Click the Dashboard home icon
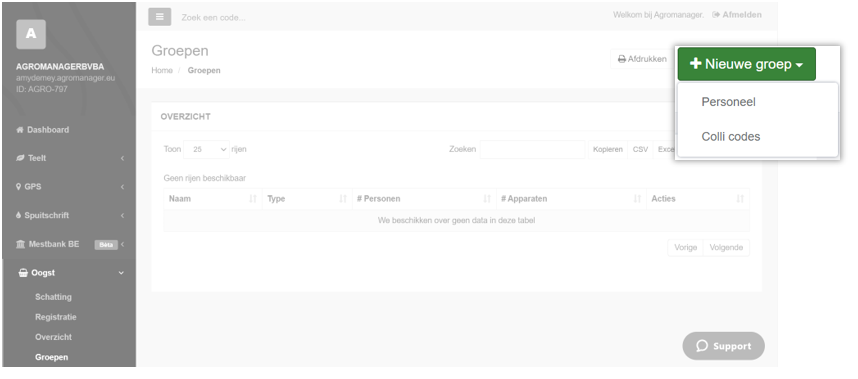Image resolution: width=858 pixels, height=379 pixels. click(x=20, y=130)
